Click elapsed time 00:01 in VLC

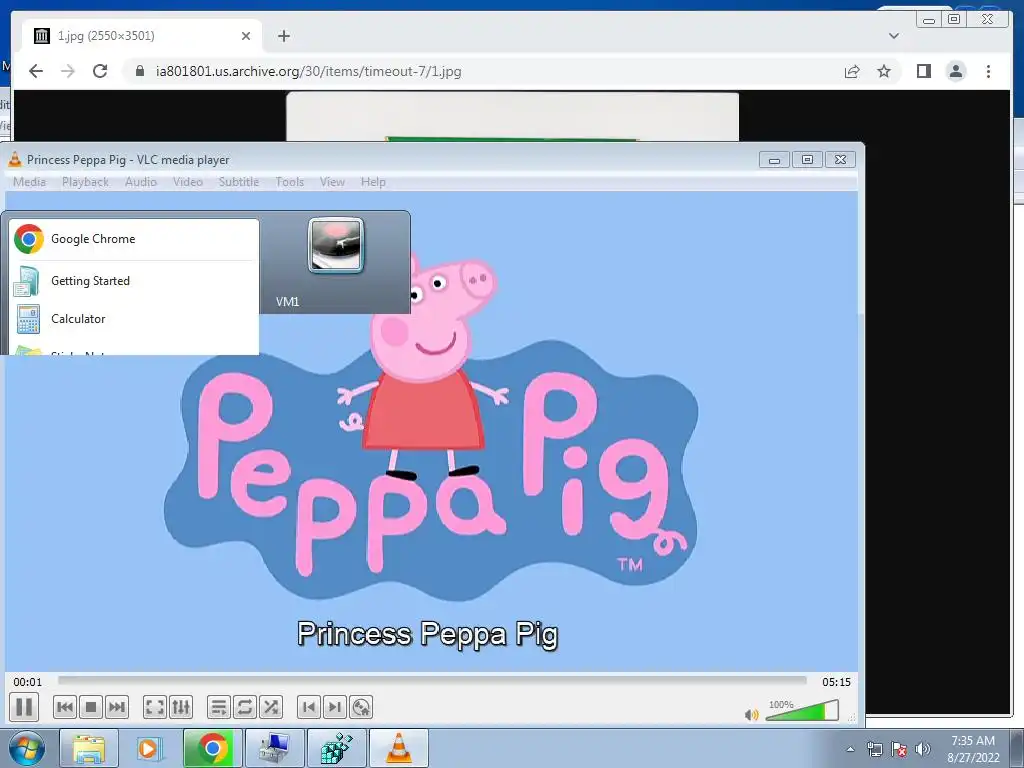click(27, 682)
